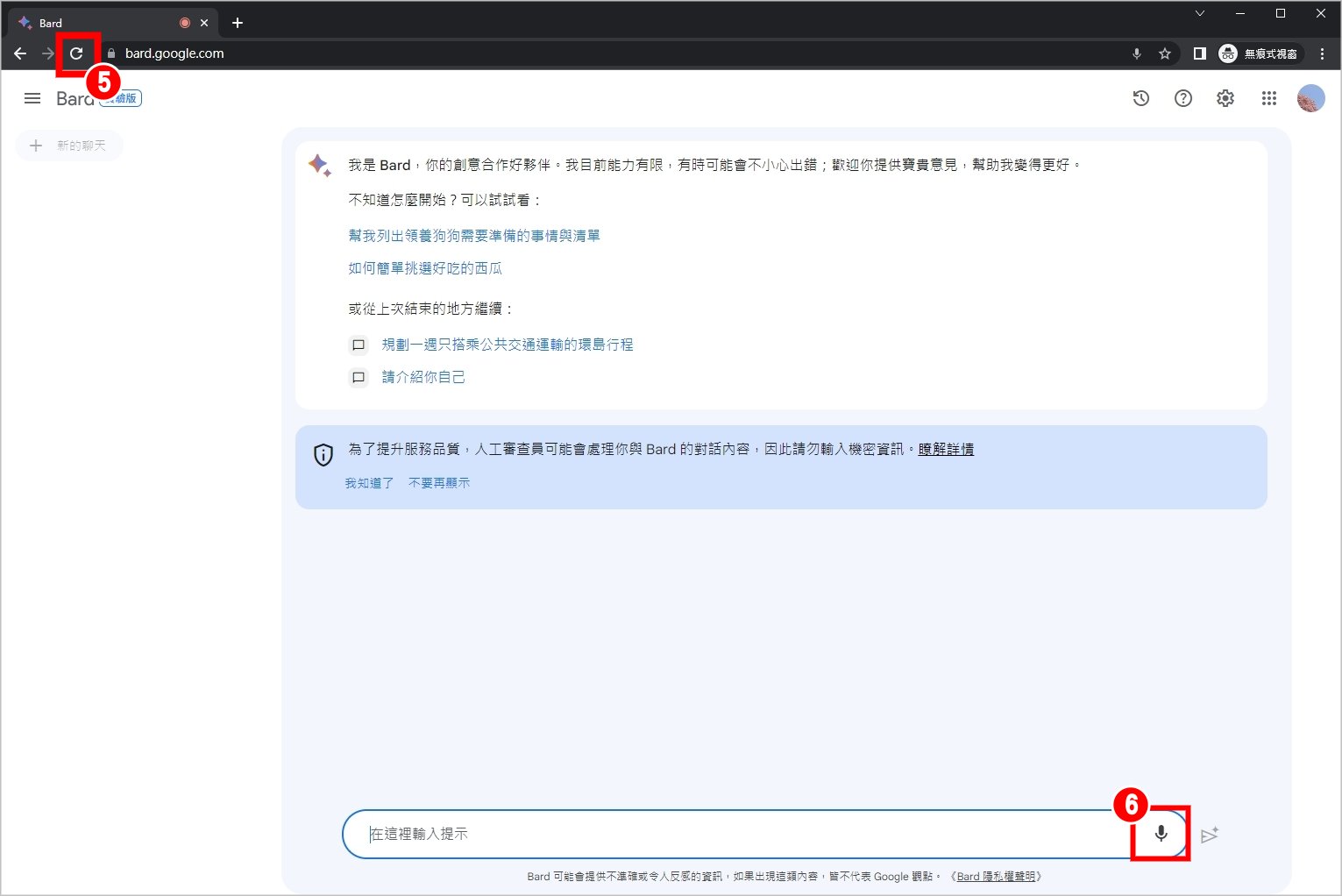Open the Google apps grid

coord(1269,98)
